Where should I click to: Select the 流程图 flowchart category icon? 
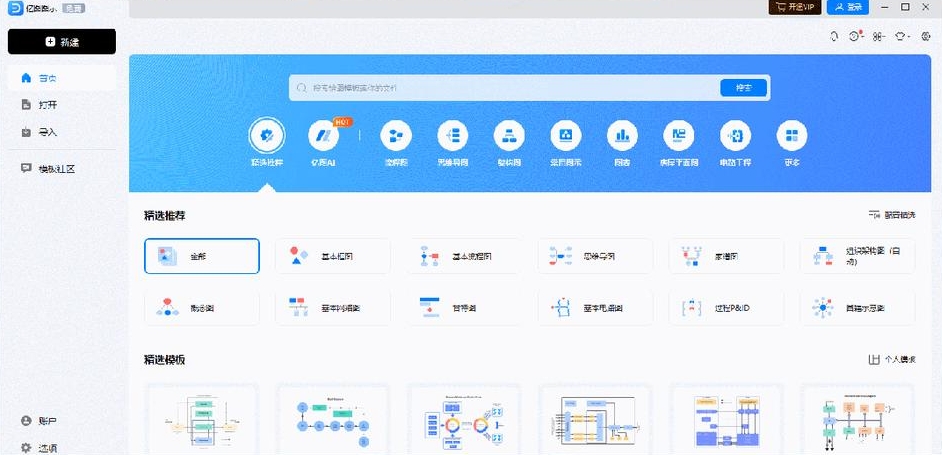(396, 136)
